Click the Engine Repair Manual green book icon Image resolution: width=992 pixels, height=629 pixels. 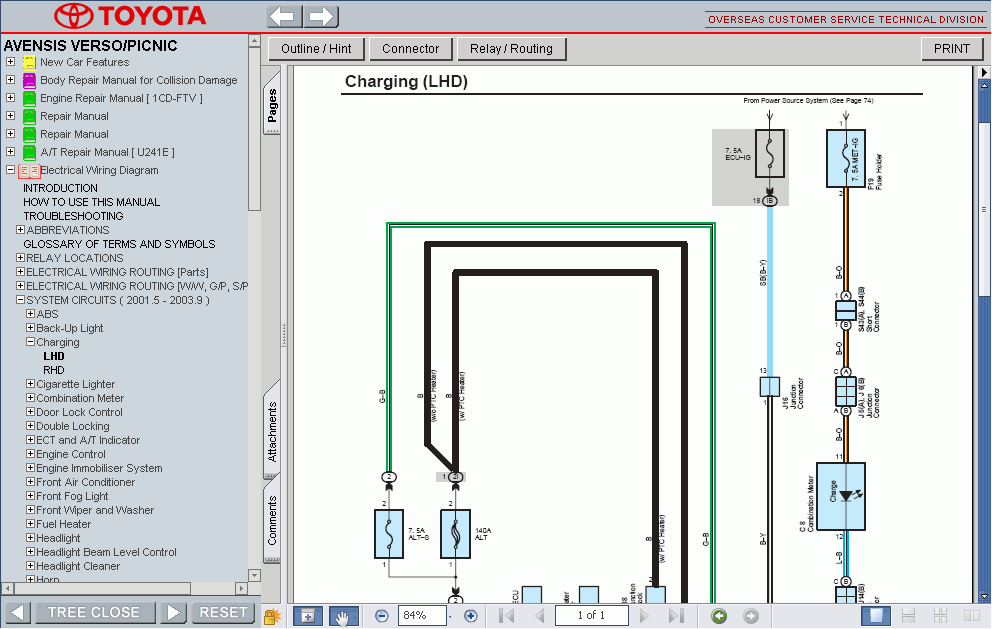pos(29,98)
